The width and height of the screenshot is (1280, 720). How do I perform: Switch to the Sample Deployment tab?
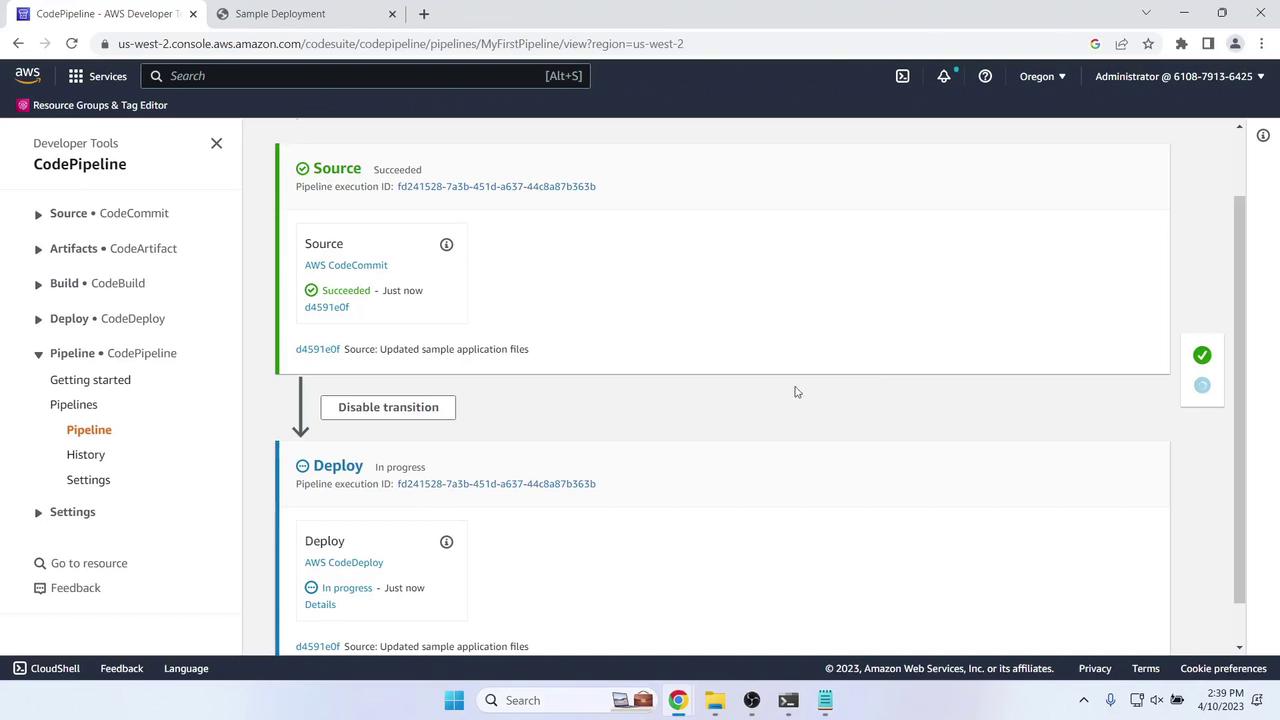tap(305, 14)
